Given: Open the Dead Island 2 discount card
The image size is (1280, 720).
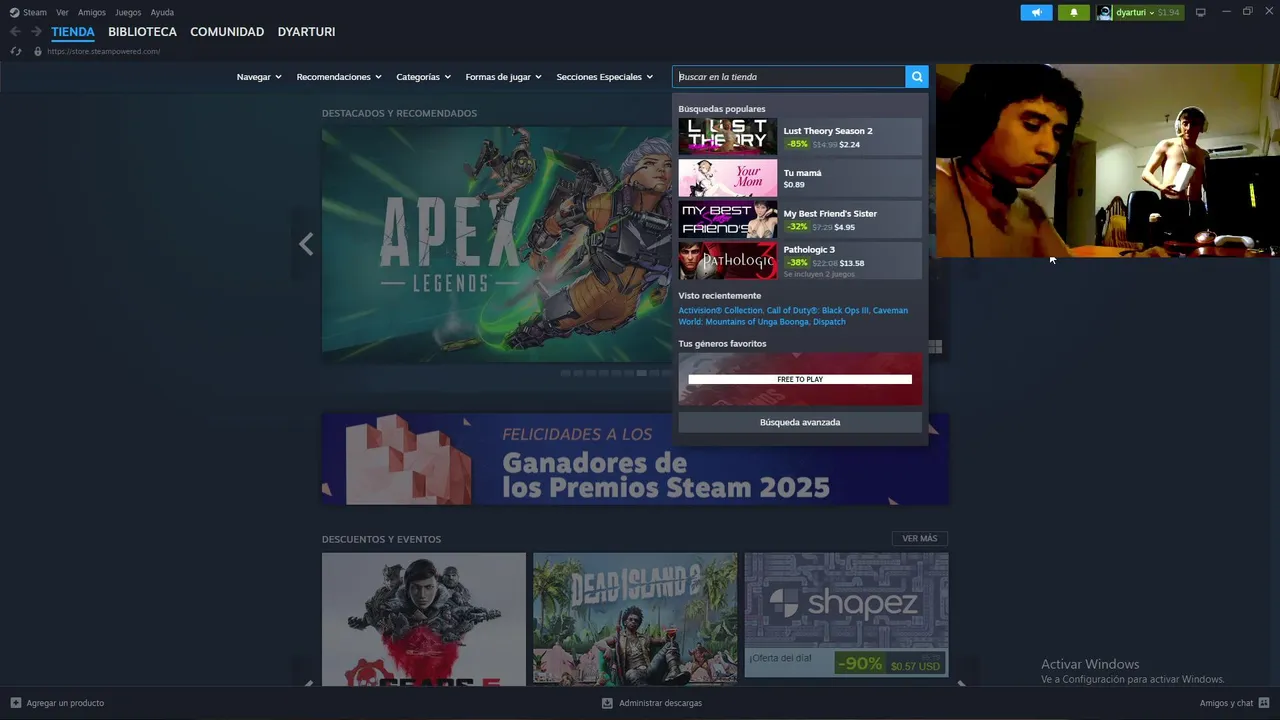Looking at the screenshot, I should tap(635, 618).
